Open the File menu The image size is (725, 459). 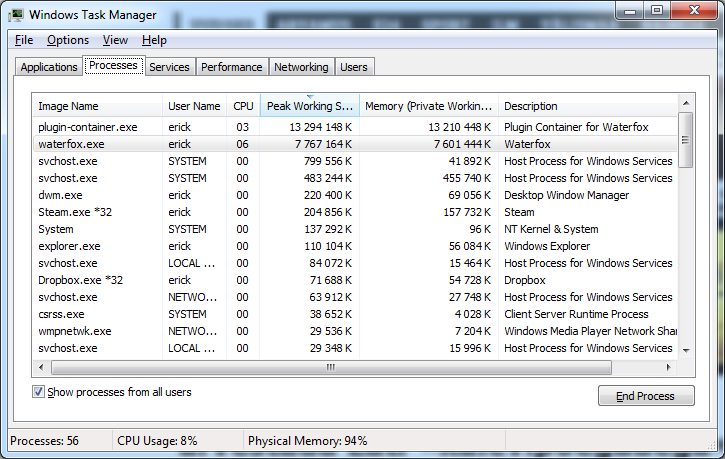24,40
